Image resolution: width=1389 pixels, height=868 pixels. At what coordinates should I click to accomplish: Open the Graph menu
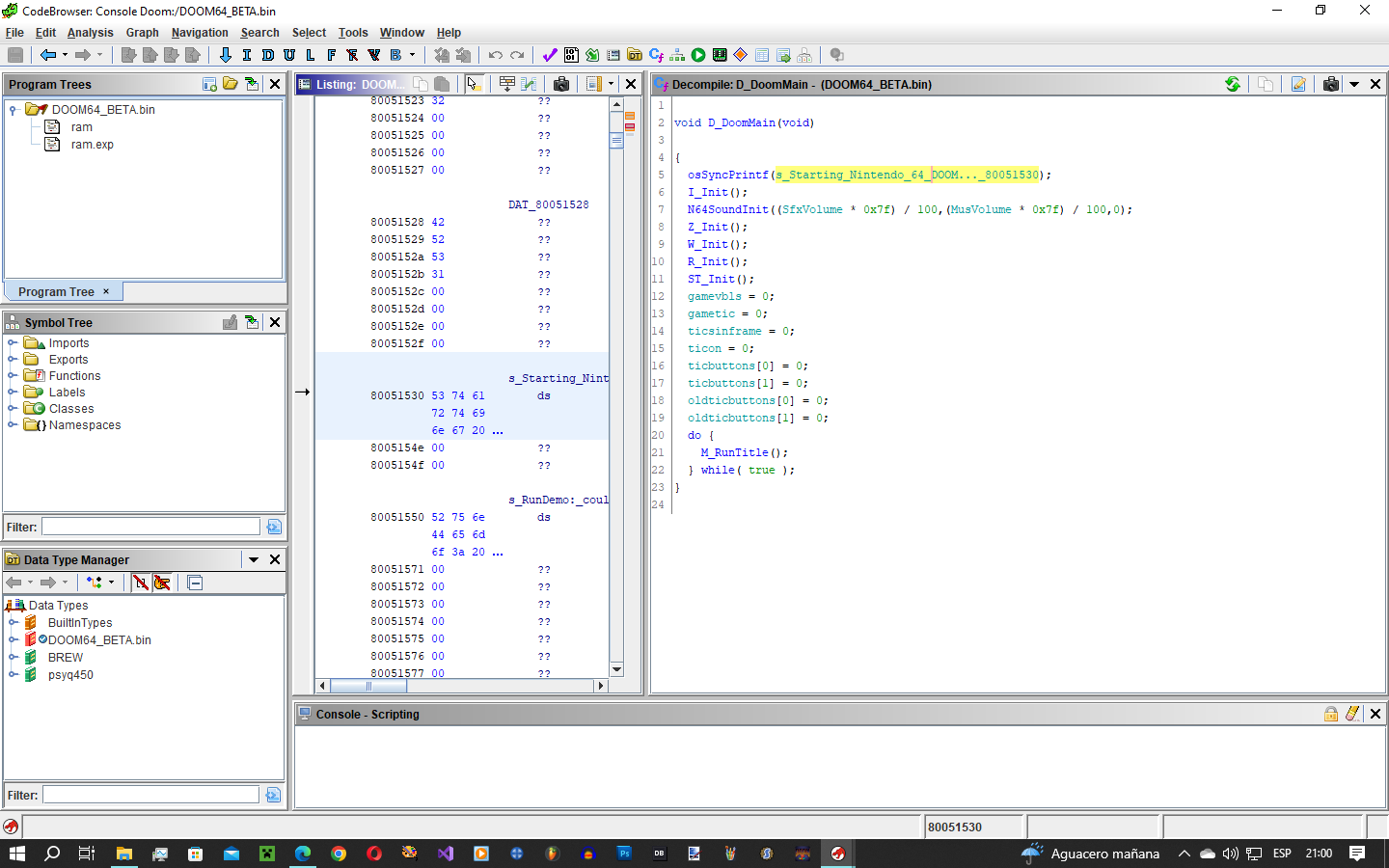point(142,33)
